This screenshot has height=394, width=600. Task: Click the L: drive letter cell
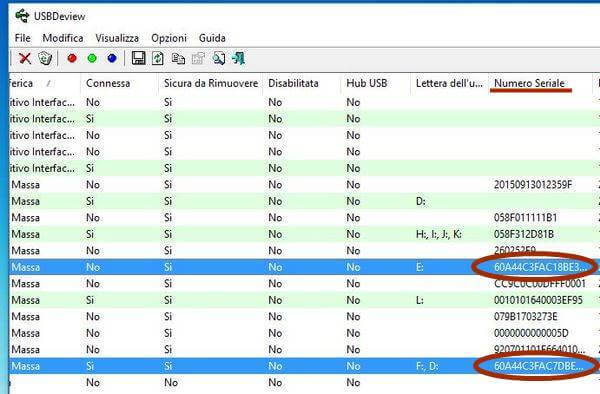coord(420,300)
